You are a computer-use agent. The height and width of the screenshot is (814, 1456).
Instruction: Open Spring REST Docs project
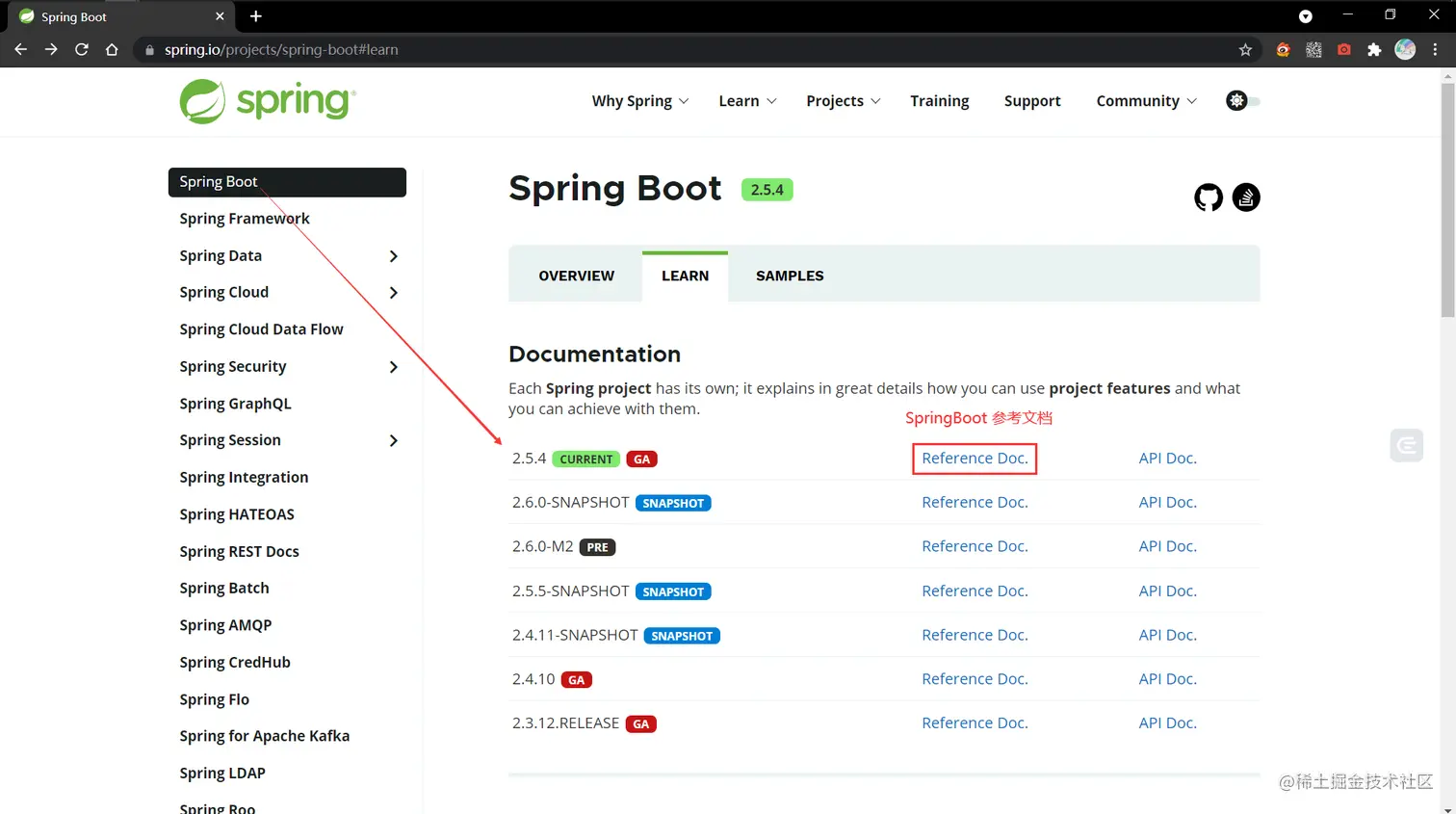pyautogui.click(x=239, y=552)
